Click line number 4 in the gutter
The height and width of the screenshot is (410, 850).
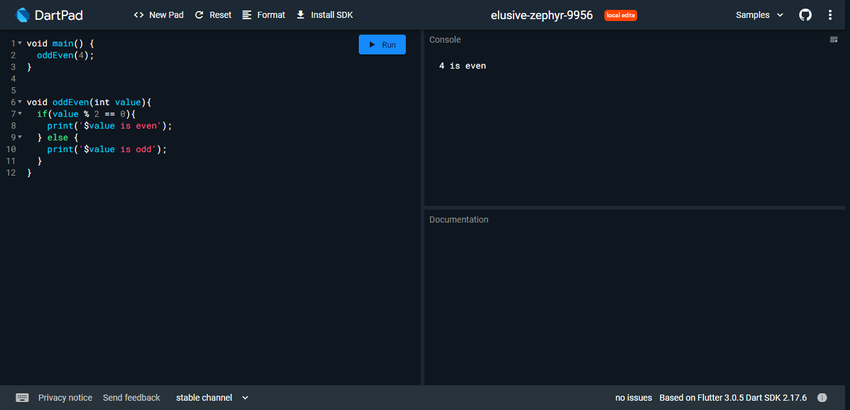[13, 79]
